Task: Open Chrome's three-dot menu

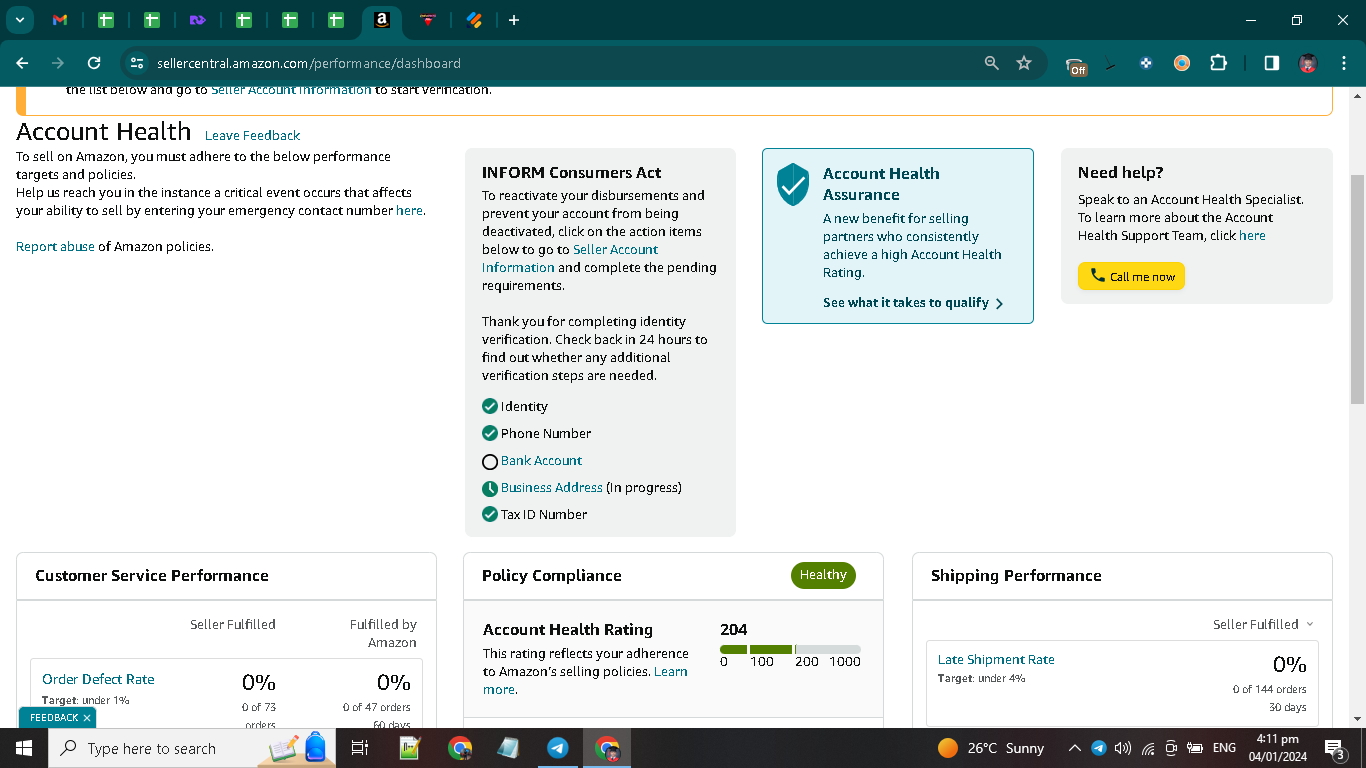Action: coord(1343,63)
